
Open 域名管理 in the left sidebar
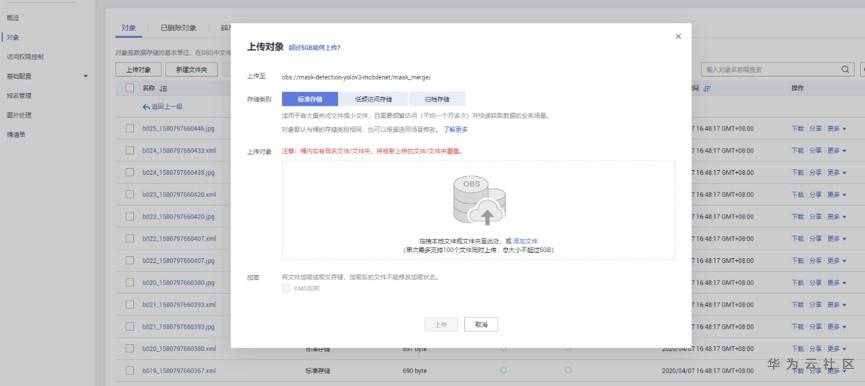tap(19, 95)
